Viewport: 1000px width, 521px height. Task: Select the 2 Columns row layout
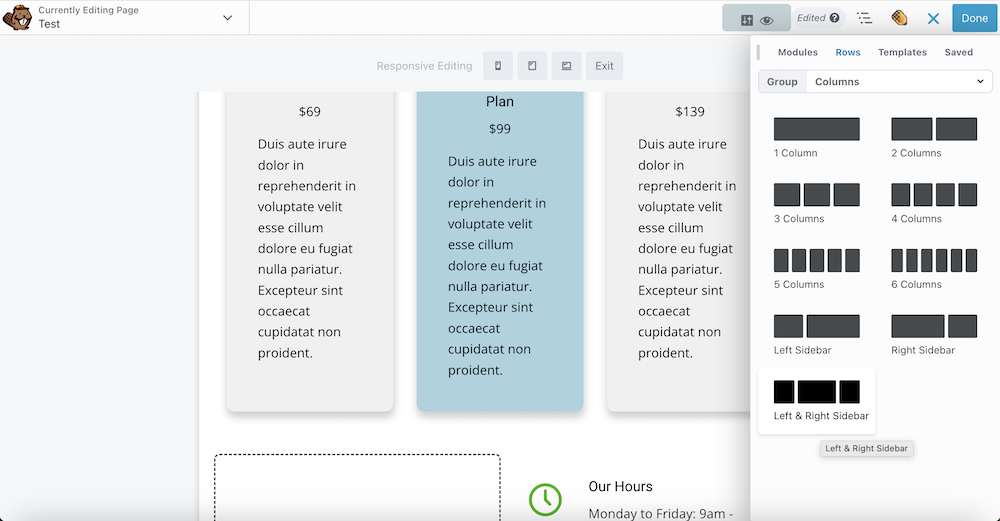click(934, 138)
